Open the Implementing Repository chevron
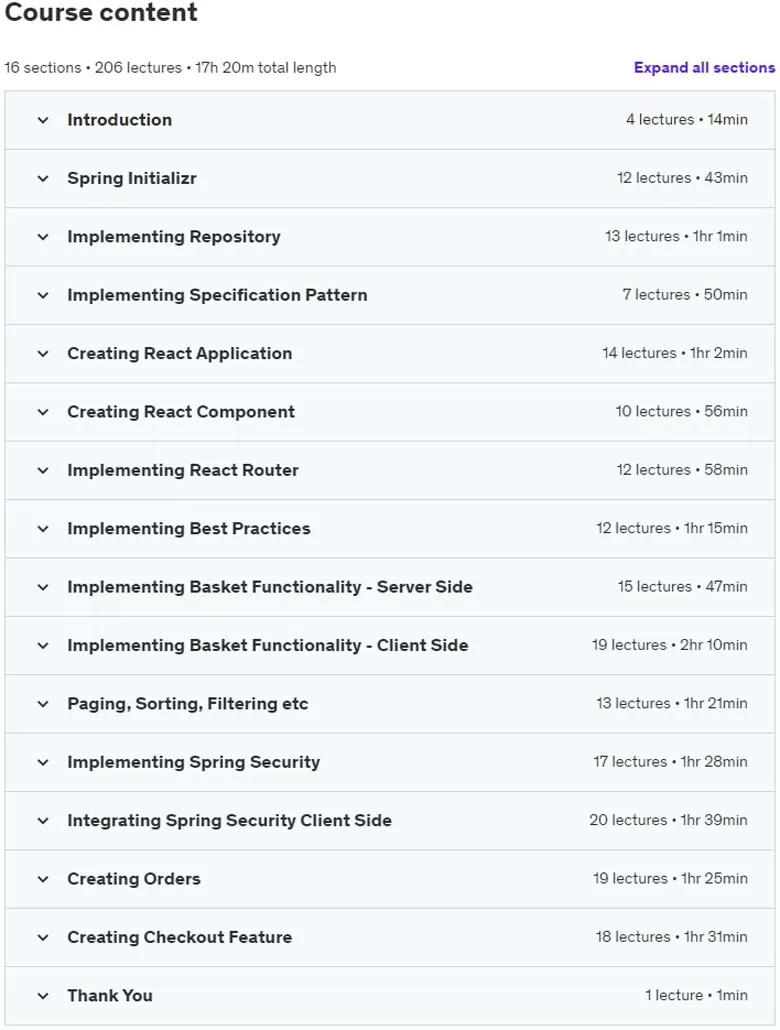Screen dimensions: 780x1030 (43, 237)
